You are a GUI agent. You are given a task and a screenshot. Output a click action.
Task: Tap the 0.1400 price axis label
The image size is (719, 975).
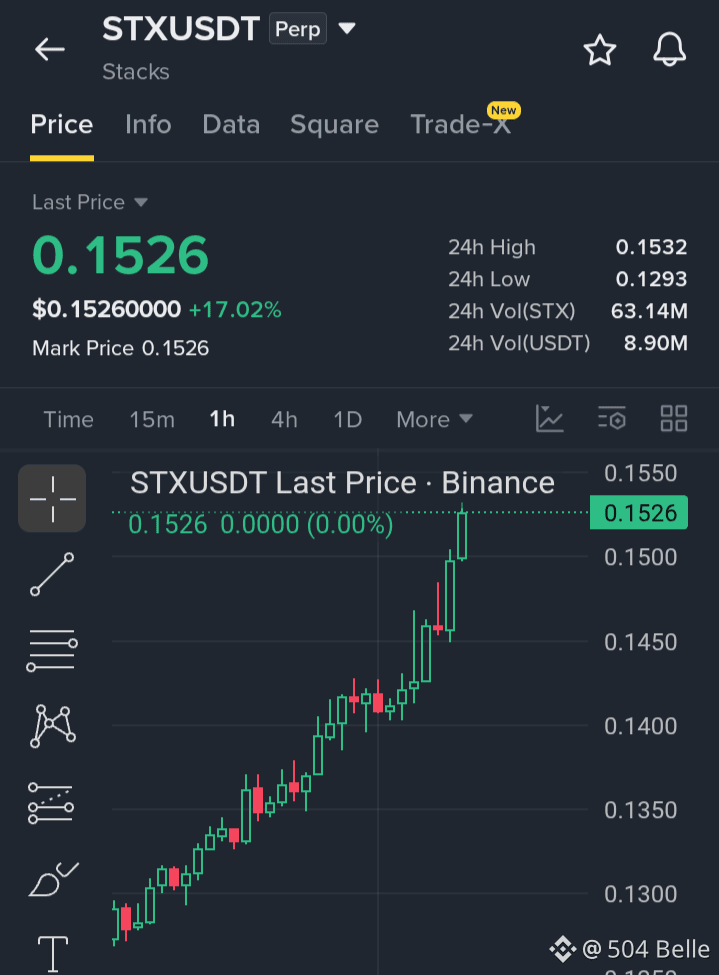click(640, 726)
